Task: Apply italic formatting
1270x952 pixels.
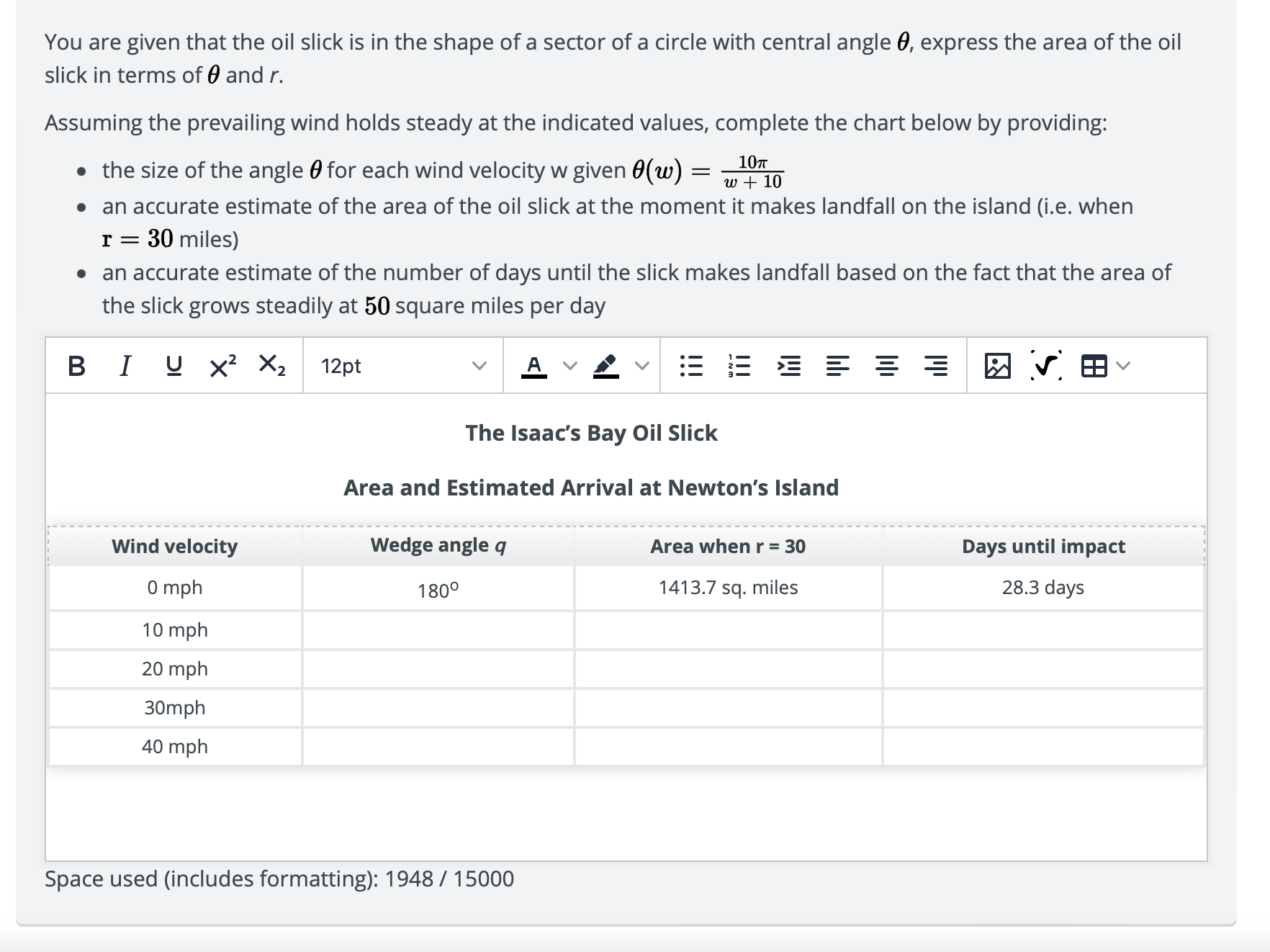Action: click(x=124, y=367)
